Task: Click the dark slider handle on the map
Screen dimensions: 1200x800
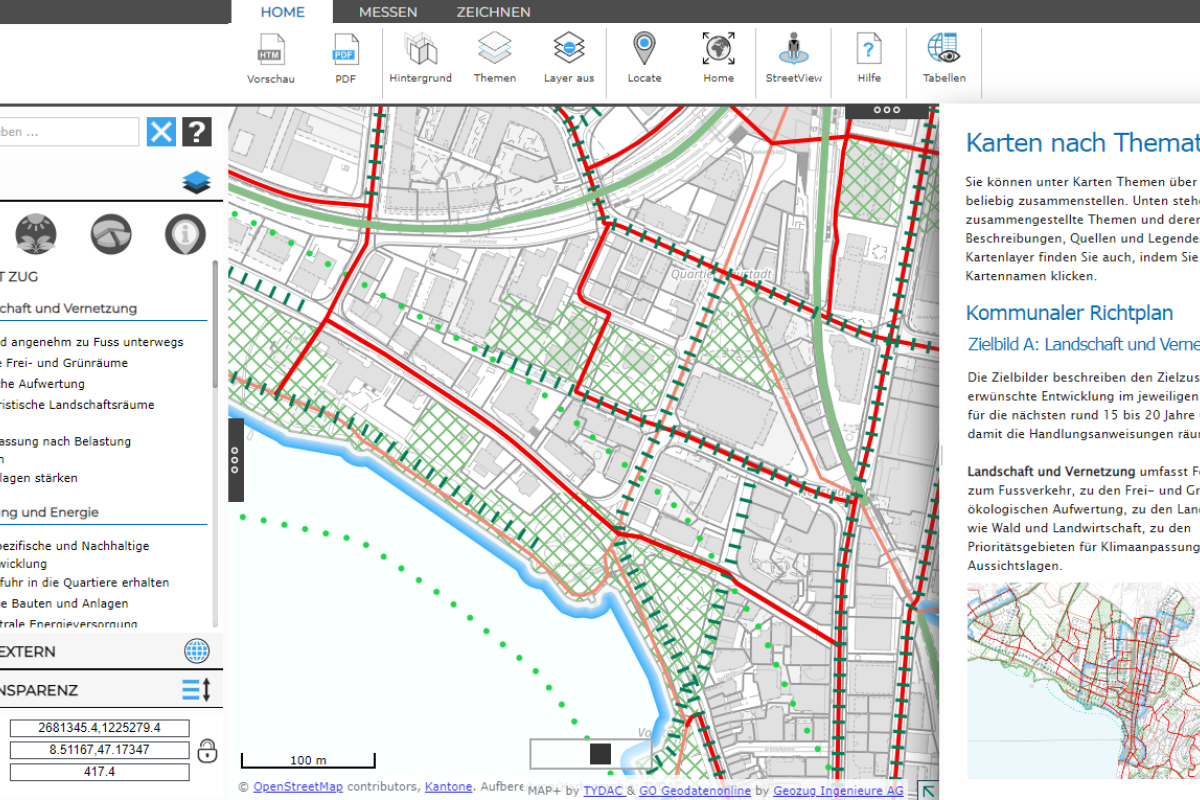Action: (600, 754)
